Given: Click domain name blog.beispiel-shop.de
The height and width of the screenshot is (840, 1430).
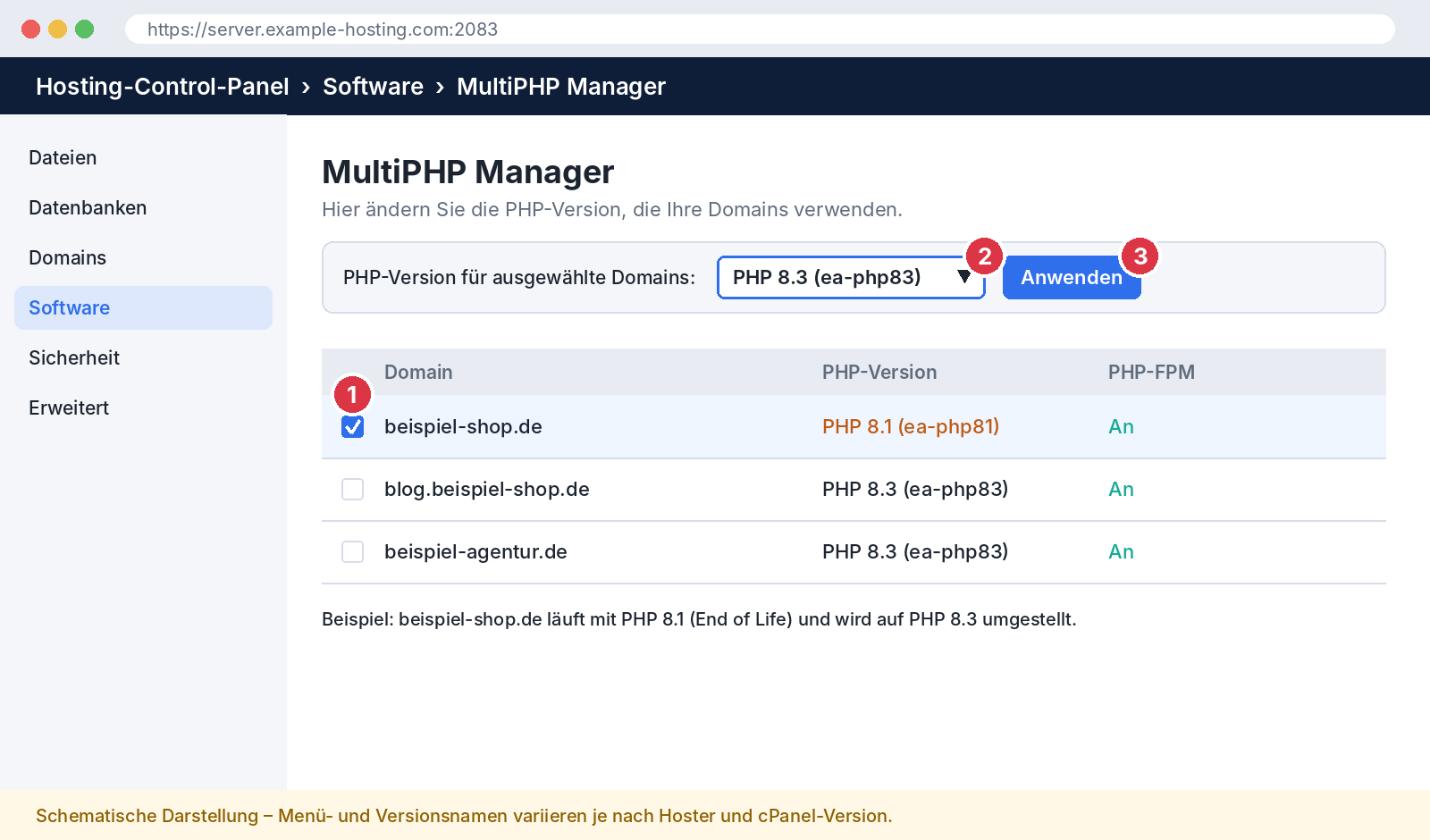Looking at the screenshot, I should click(487, 490).
